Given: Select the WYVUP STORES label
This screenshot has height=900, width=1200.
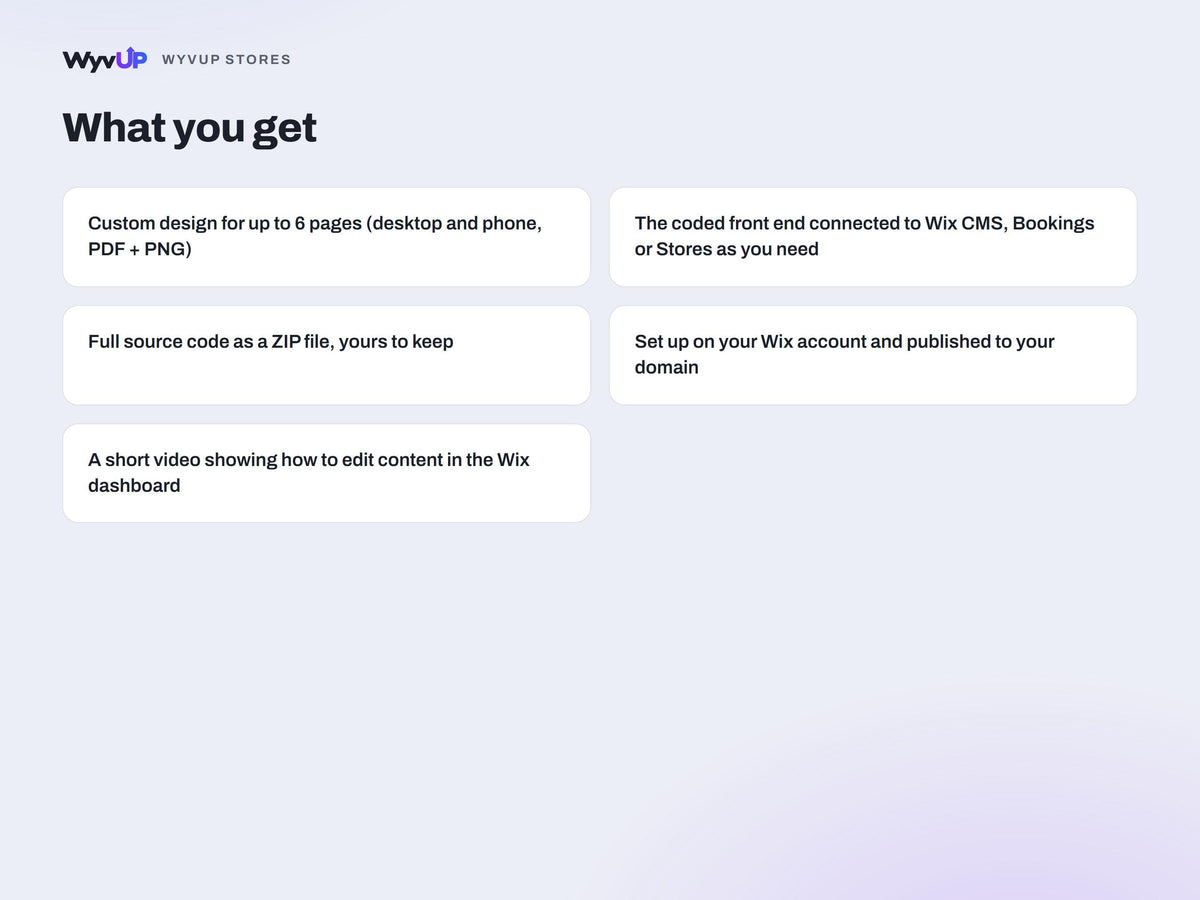Looking at the screenshot, I should (226, 60).
